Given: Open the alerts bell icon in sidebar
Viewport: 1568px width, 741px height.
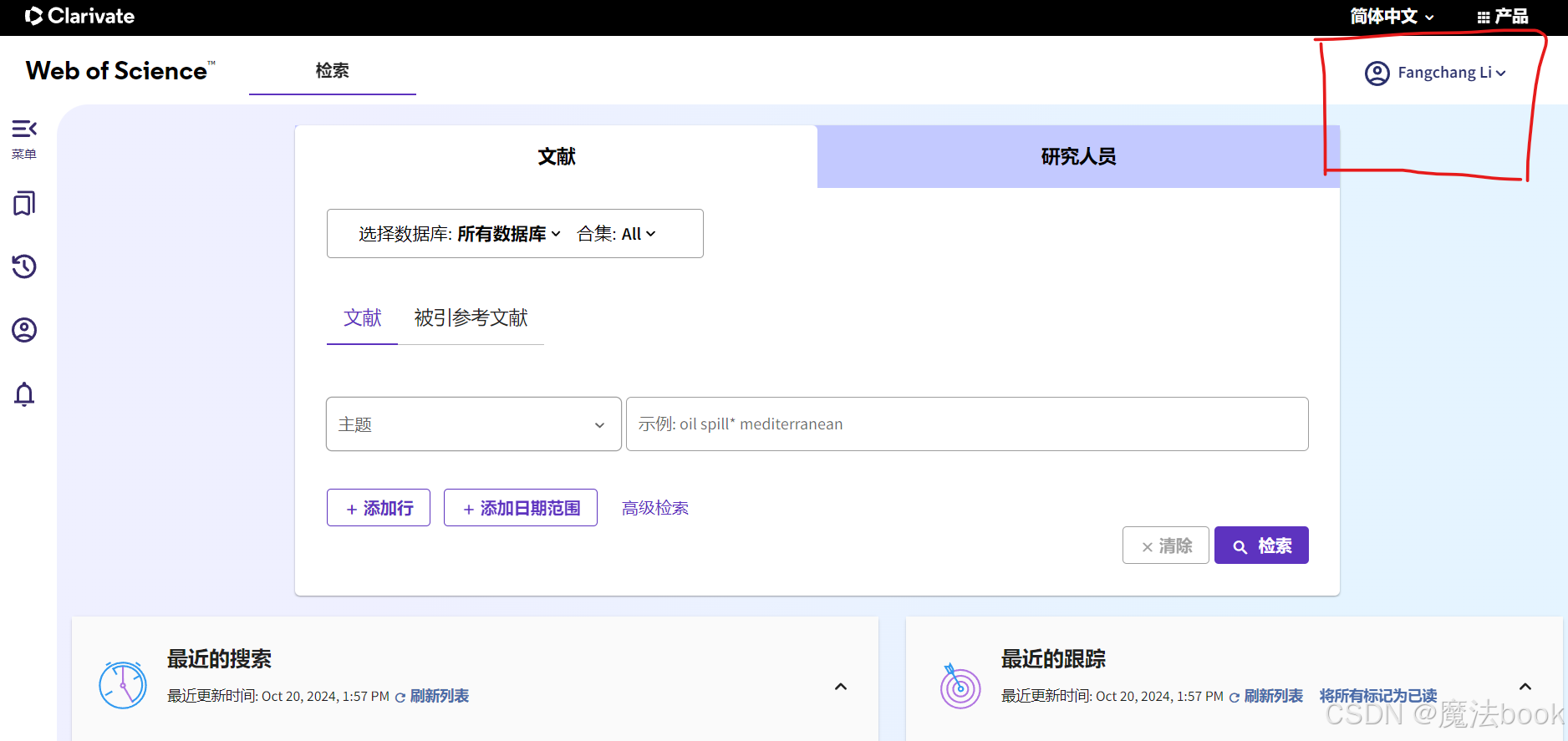Looking at the screenshot, I should coord(24,393).
